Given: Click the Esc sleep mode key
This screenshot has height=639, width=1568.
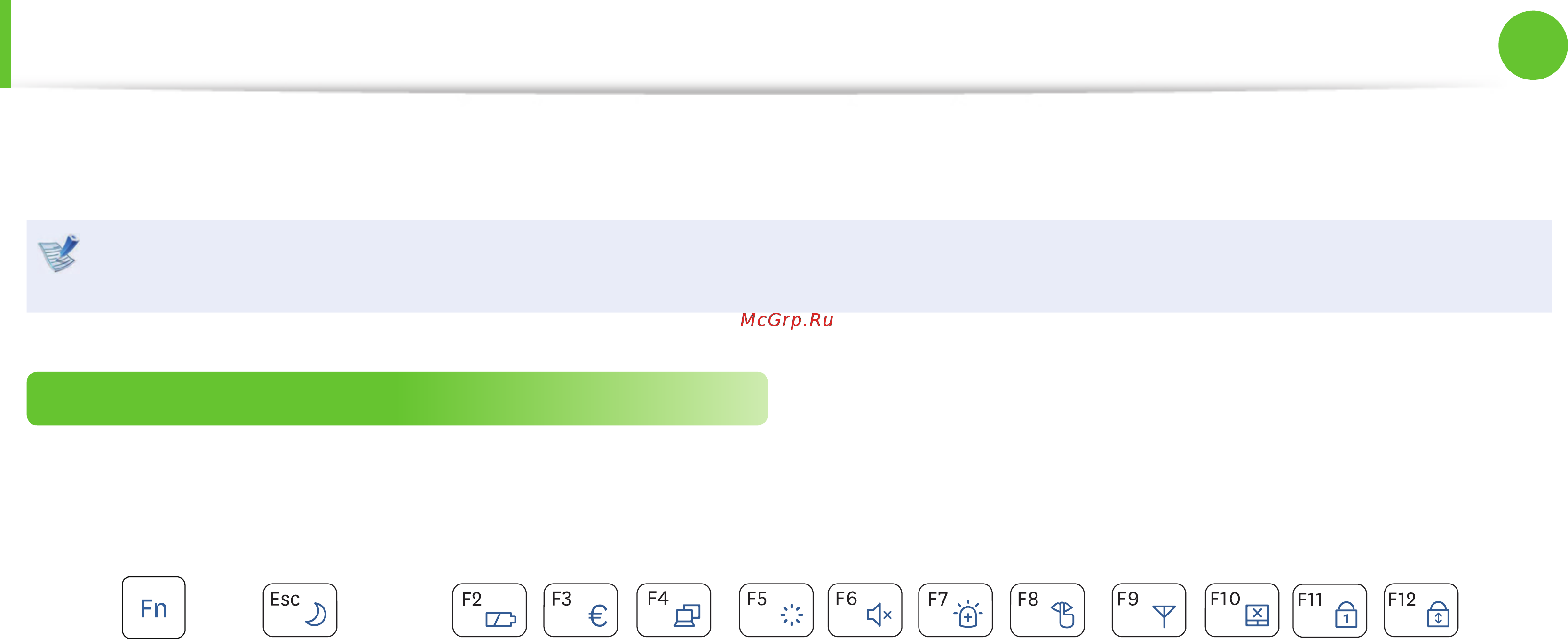Looking at the screenshot, I should tap(300, 610).
